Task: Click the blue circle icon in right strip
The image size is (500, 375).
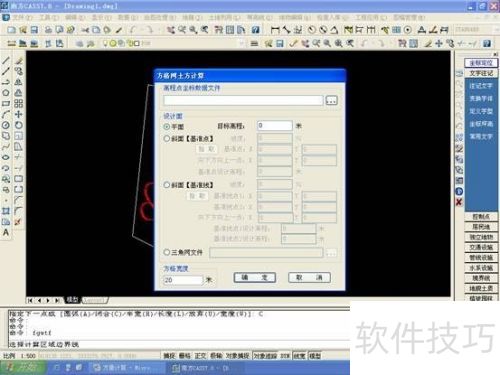Action: 459,191
